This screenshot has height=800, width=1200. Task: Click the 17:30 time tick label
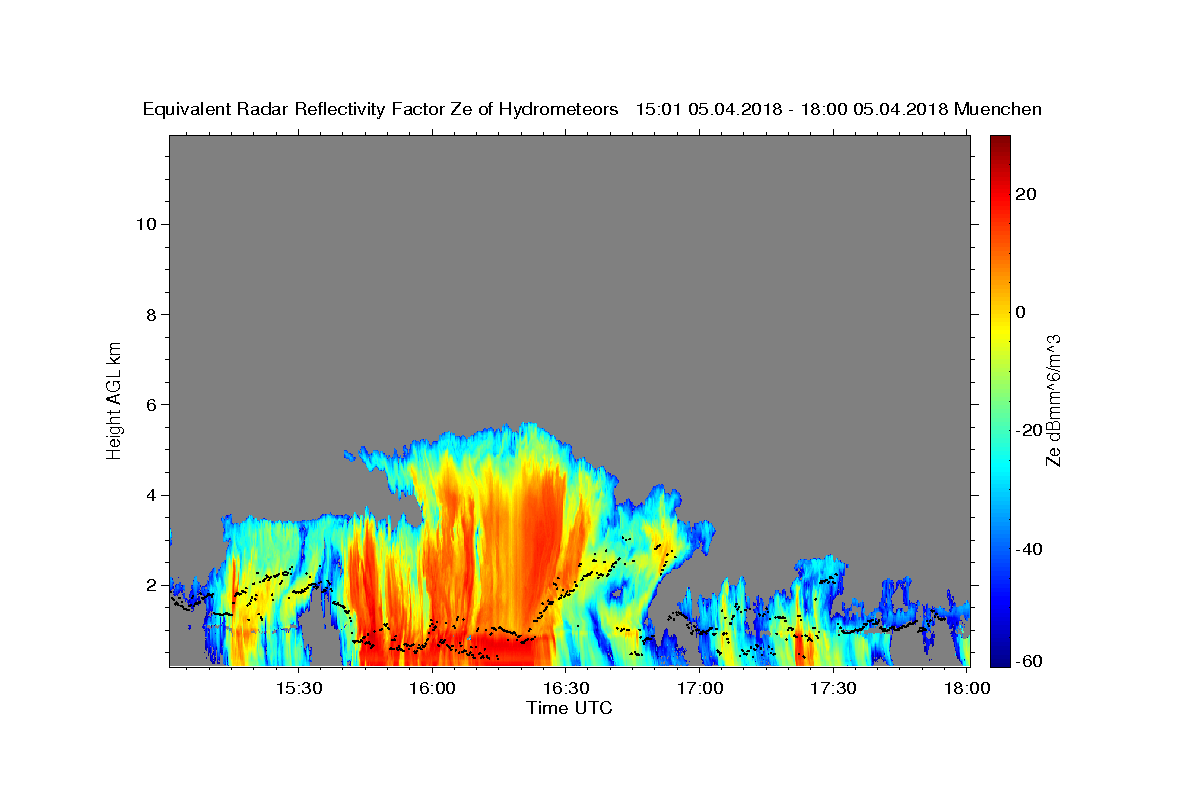pyautogui.click(x=833, y=688)
